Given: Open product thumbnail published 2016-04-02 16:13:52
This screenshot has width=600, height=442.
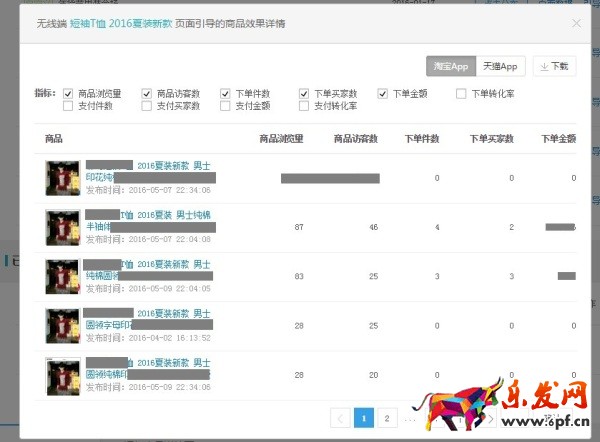Looking at the screenshot, I should point(63,326).
